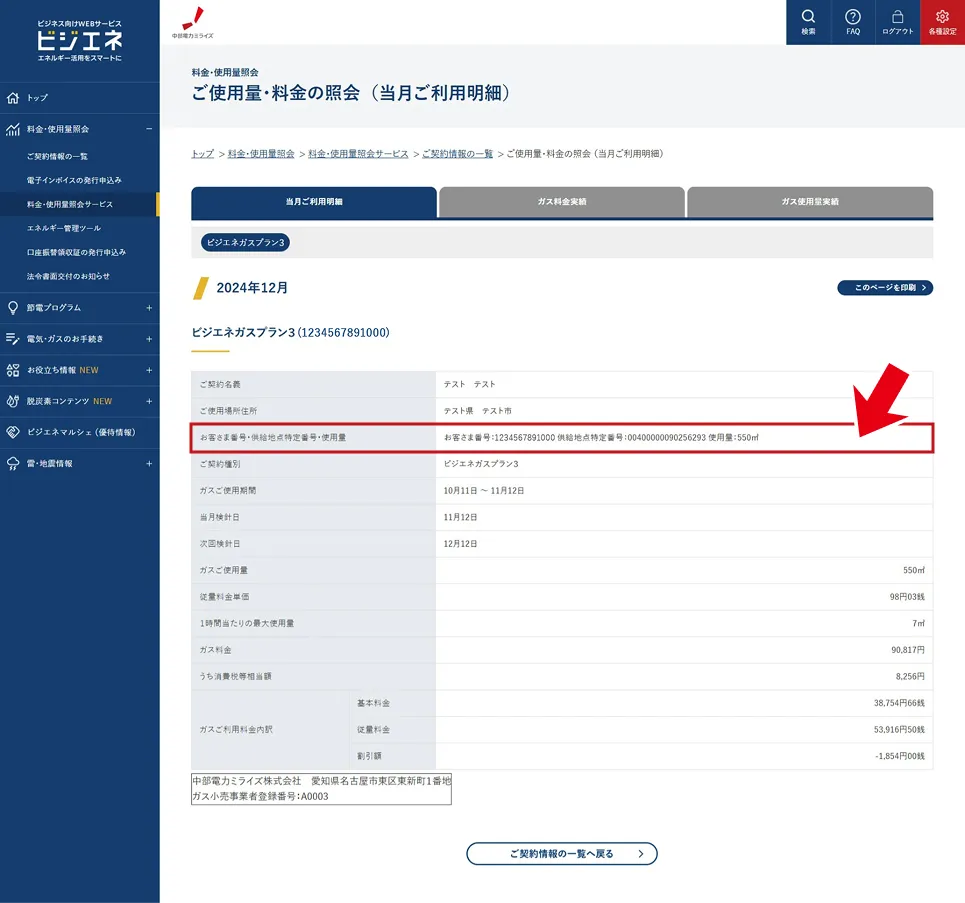965x903 pixels.
Task: Collapse the 料金・使用量照会 menu section
Action: [x=149, y=129]
